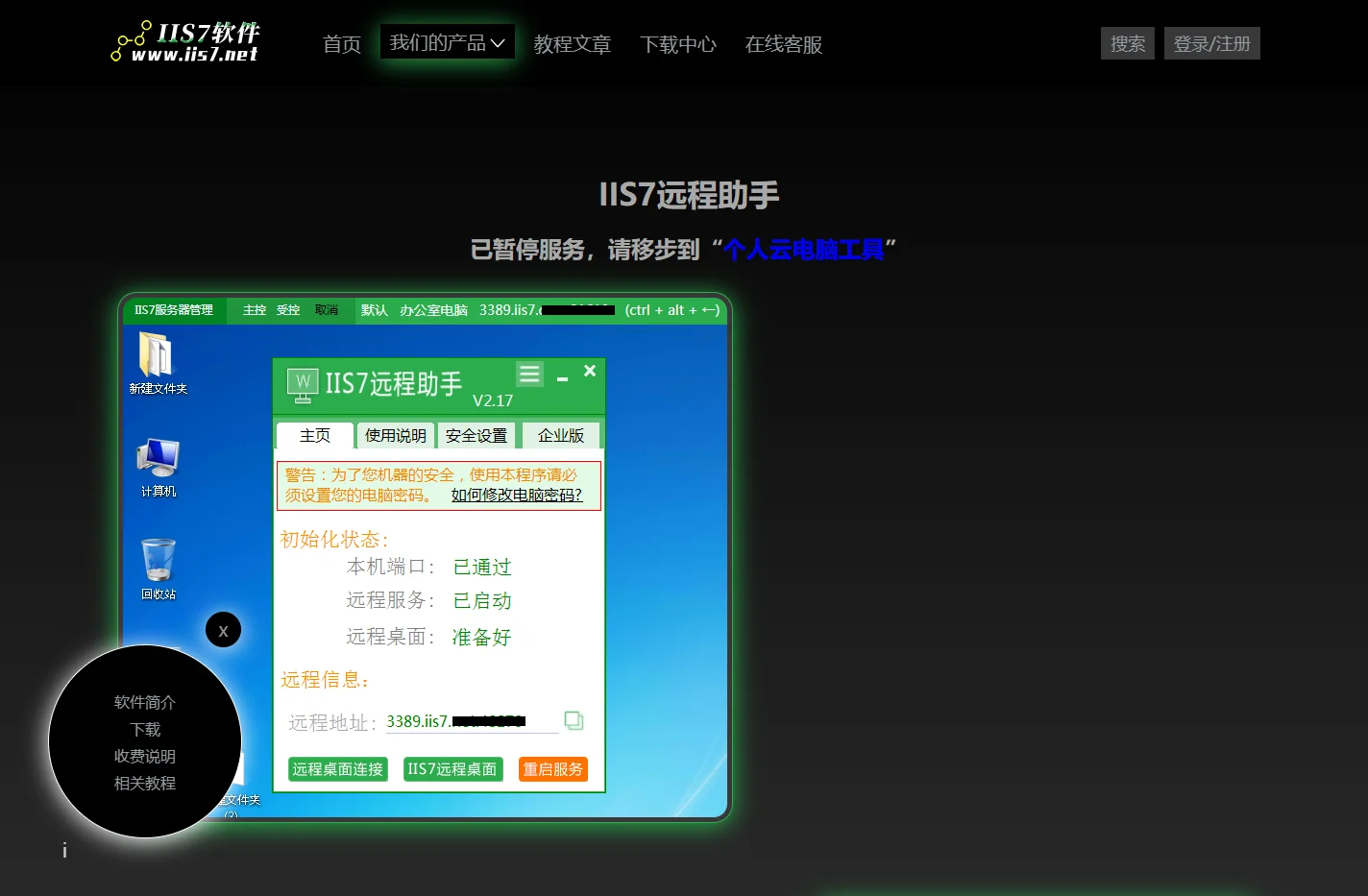Screen dimensions: 1368x896
Task: Select 相关教程 in the round menu
Action: [145, 783]
